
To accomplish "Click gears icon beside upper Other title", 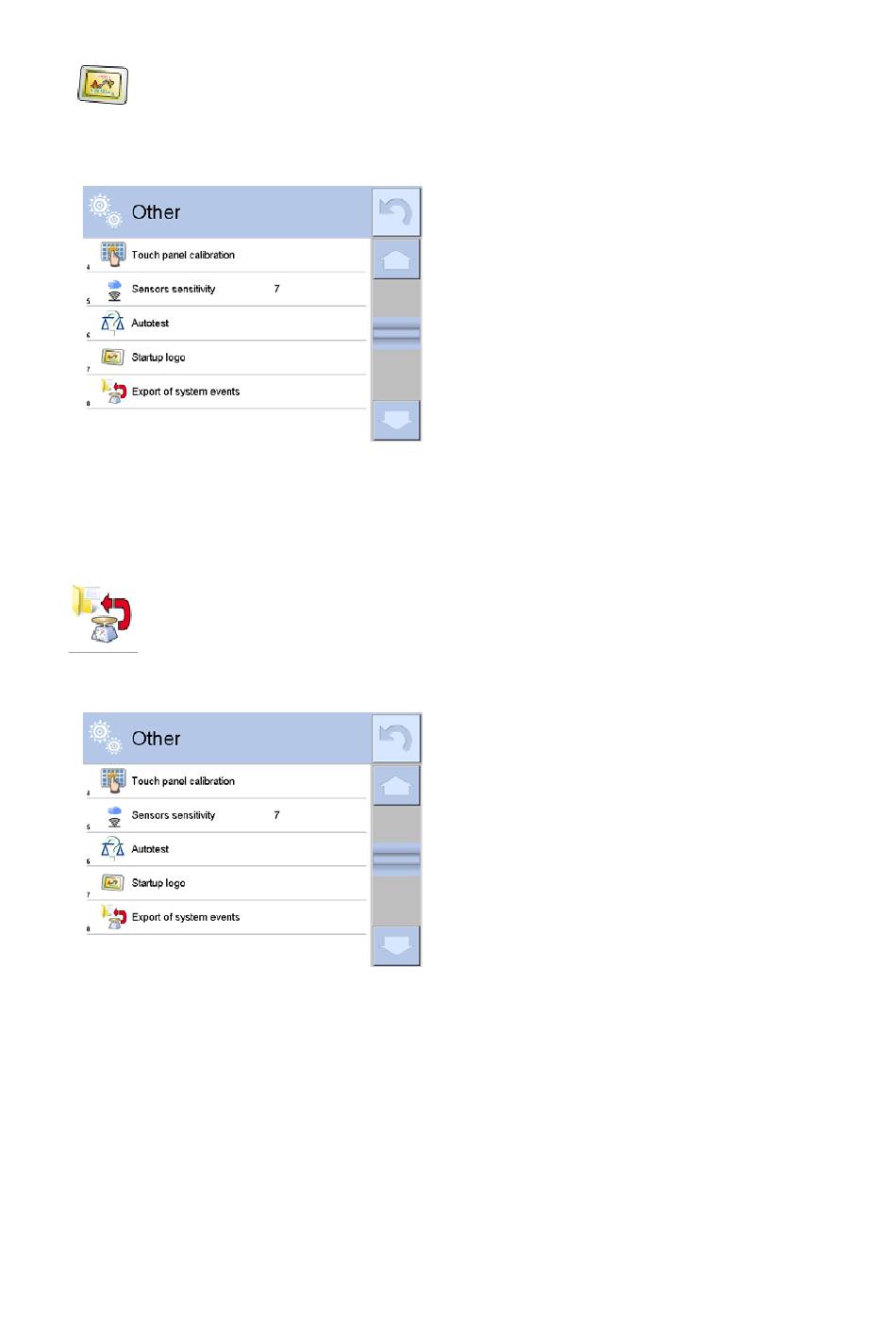I will 106,211.
